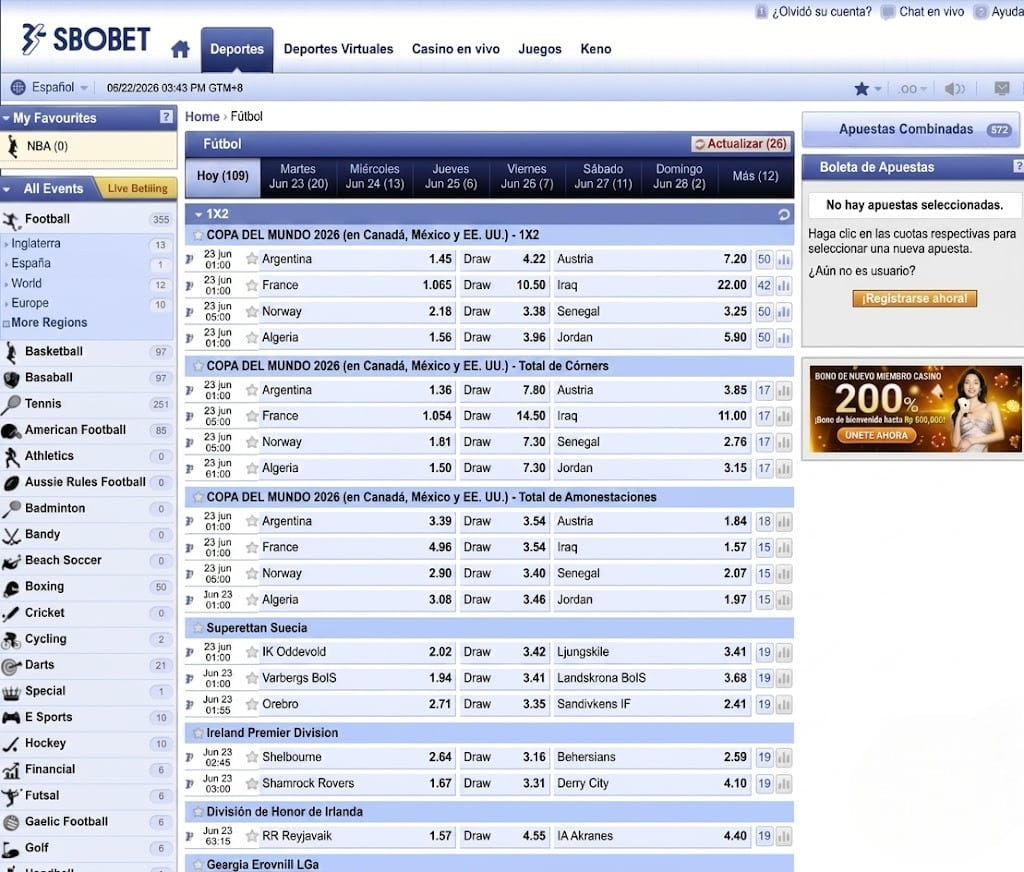
Task: Expand the favourites star dropdown arrow
Action: (x=878, y=89)
